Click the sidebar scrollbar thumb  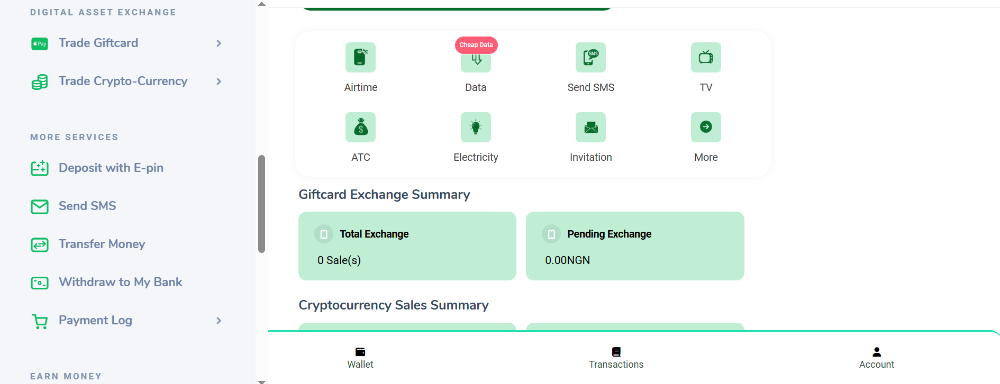click(261, 204)
